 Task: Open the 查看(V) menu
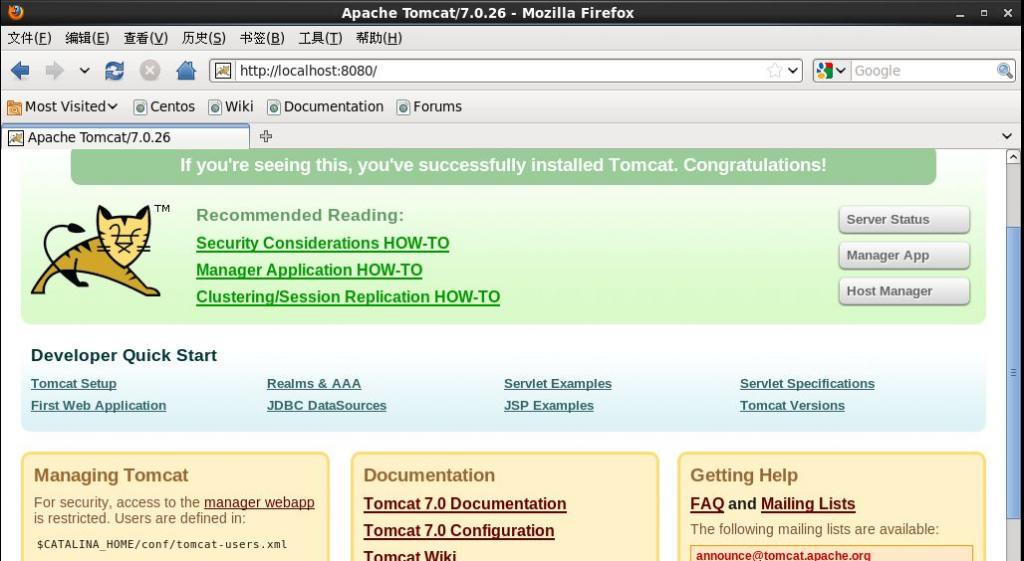click(x=146, y=38)
